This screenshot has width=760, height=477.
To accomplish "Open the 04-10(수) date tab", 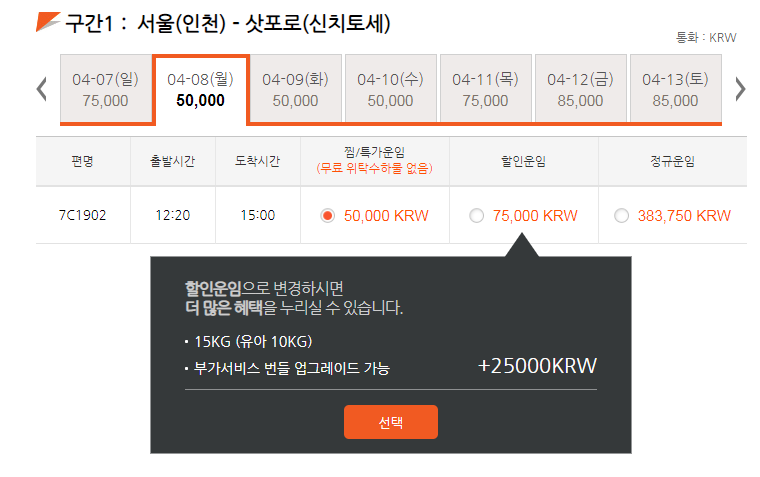I will tap(390, 89).
